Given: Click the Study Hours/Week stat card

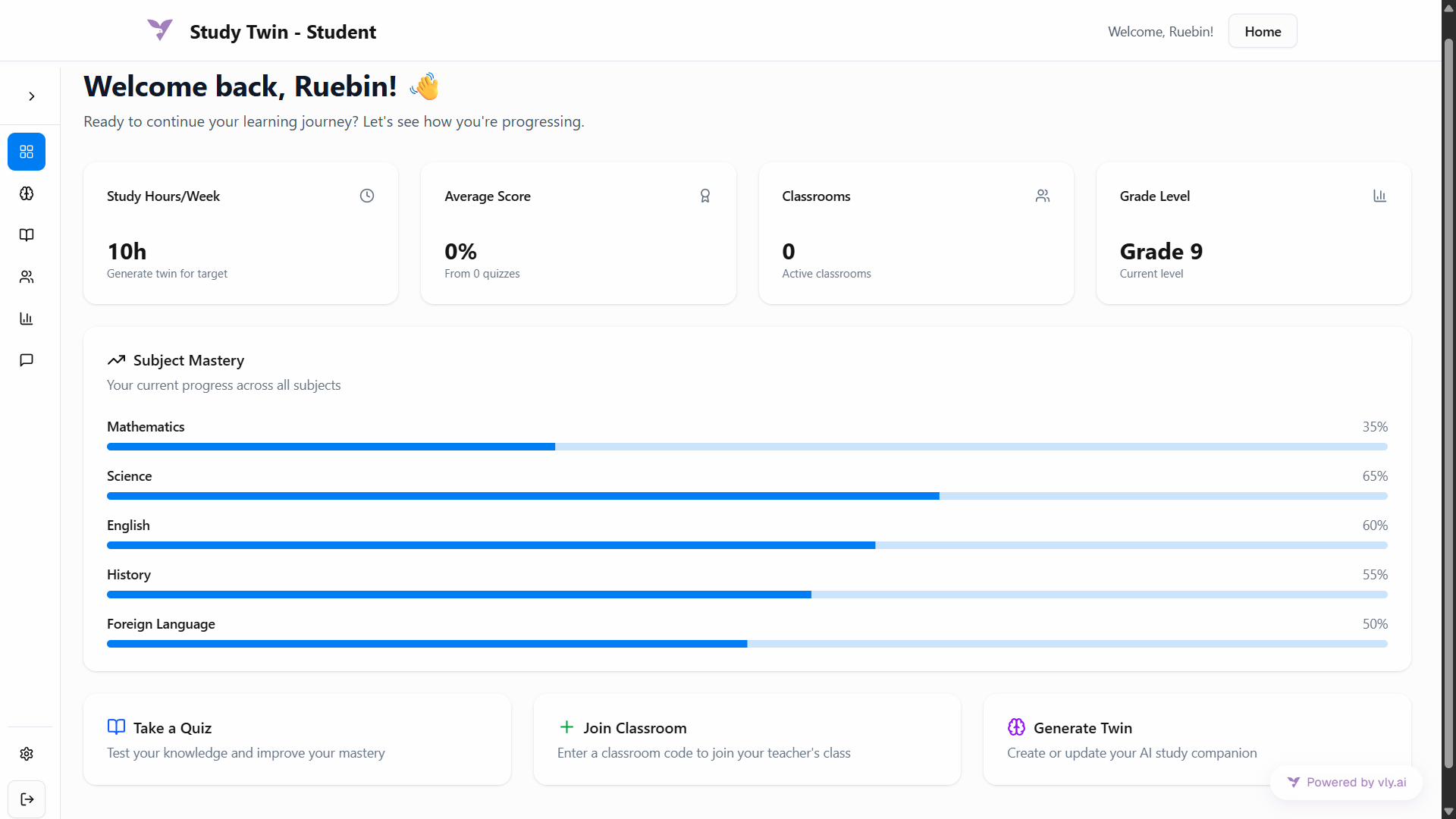Looking at the screenshot, I should click(x=240, y=233).
